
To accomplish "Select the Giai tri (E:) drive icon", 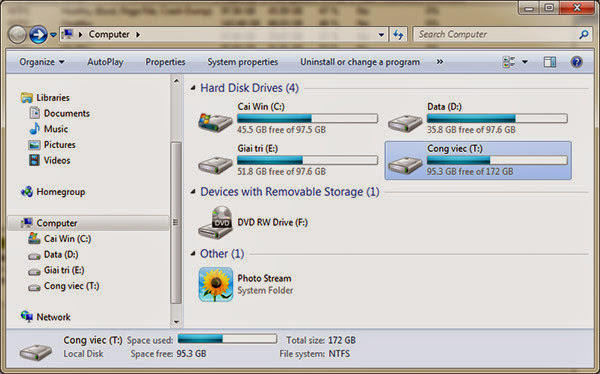I will [x=215, y=165].
